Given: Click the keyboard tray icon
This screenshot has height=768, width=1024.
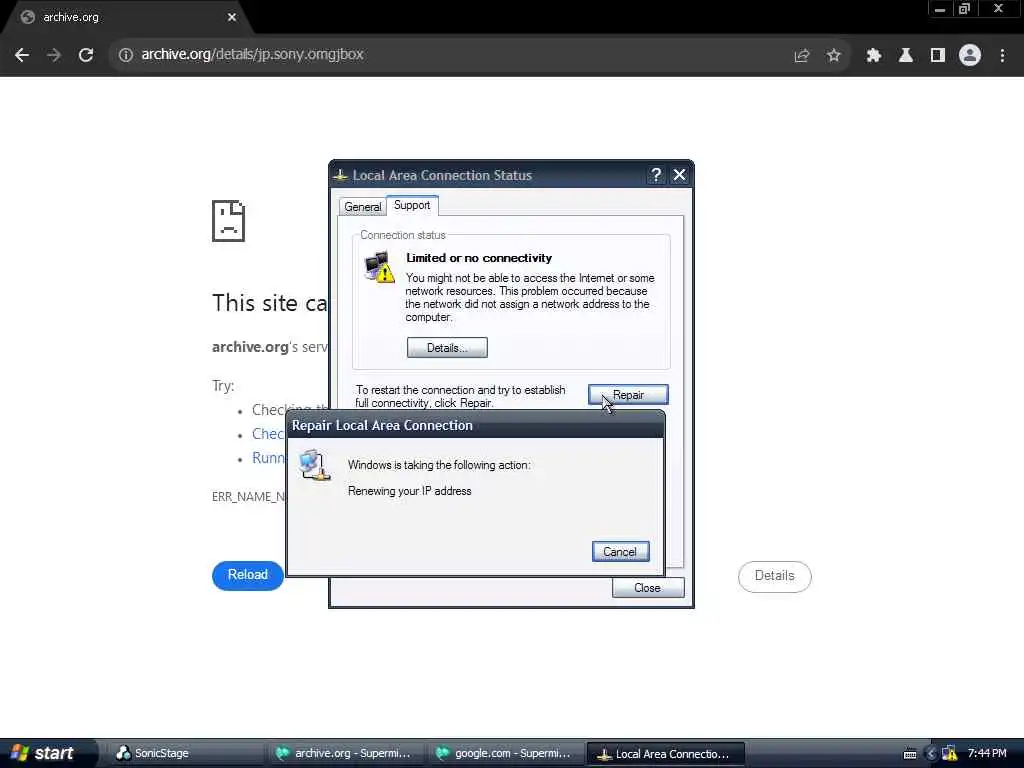Looking at the screenshot, I should tap(910, 754).
